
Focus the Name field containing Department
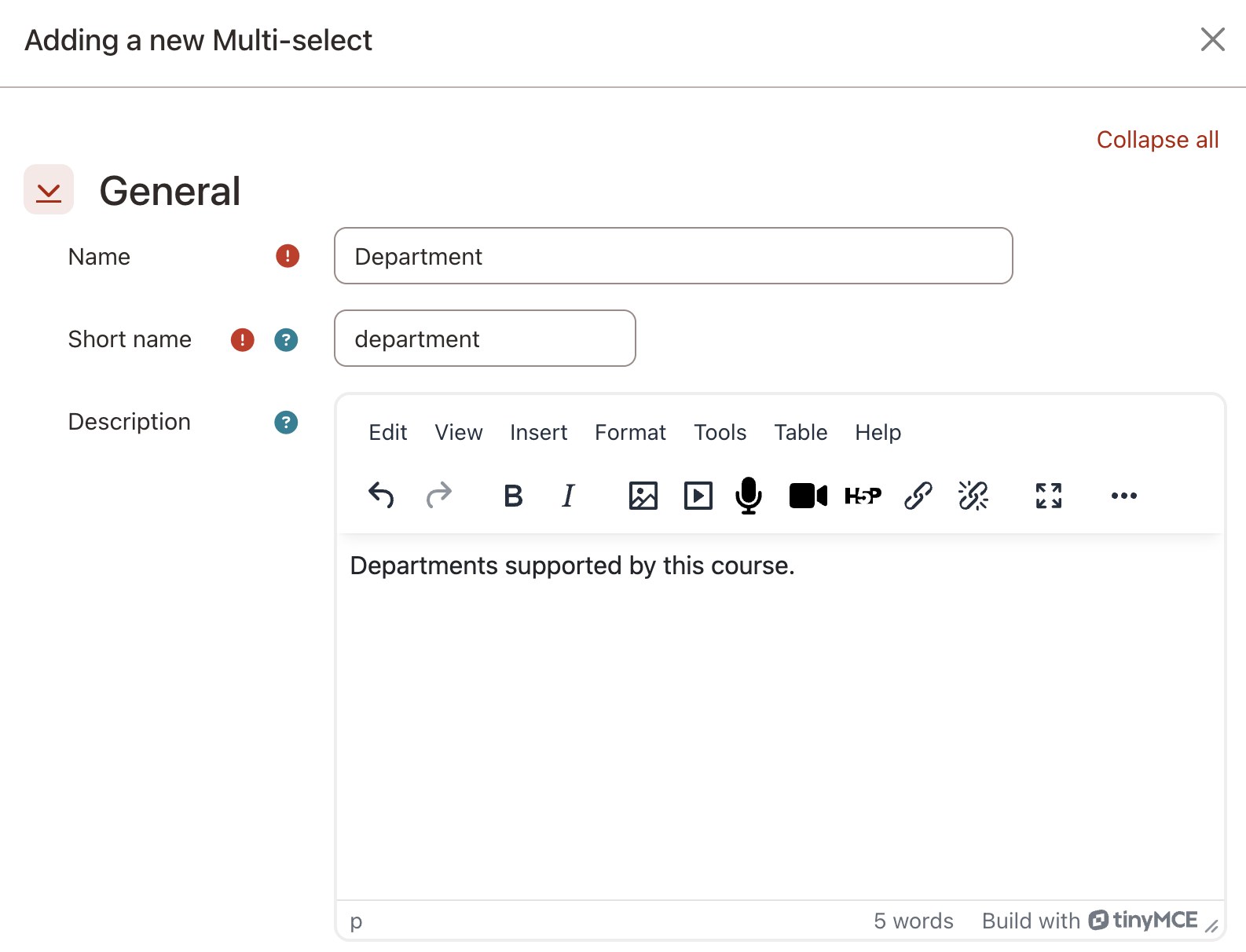coord(673,256)
